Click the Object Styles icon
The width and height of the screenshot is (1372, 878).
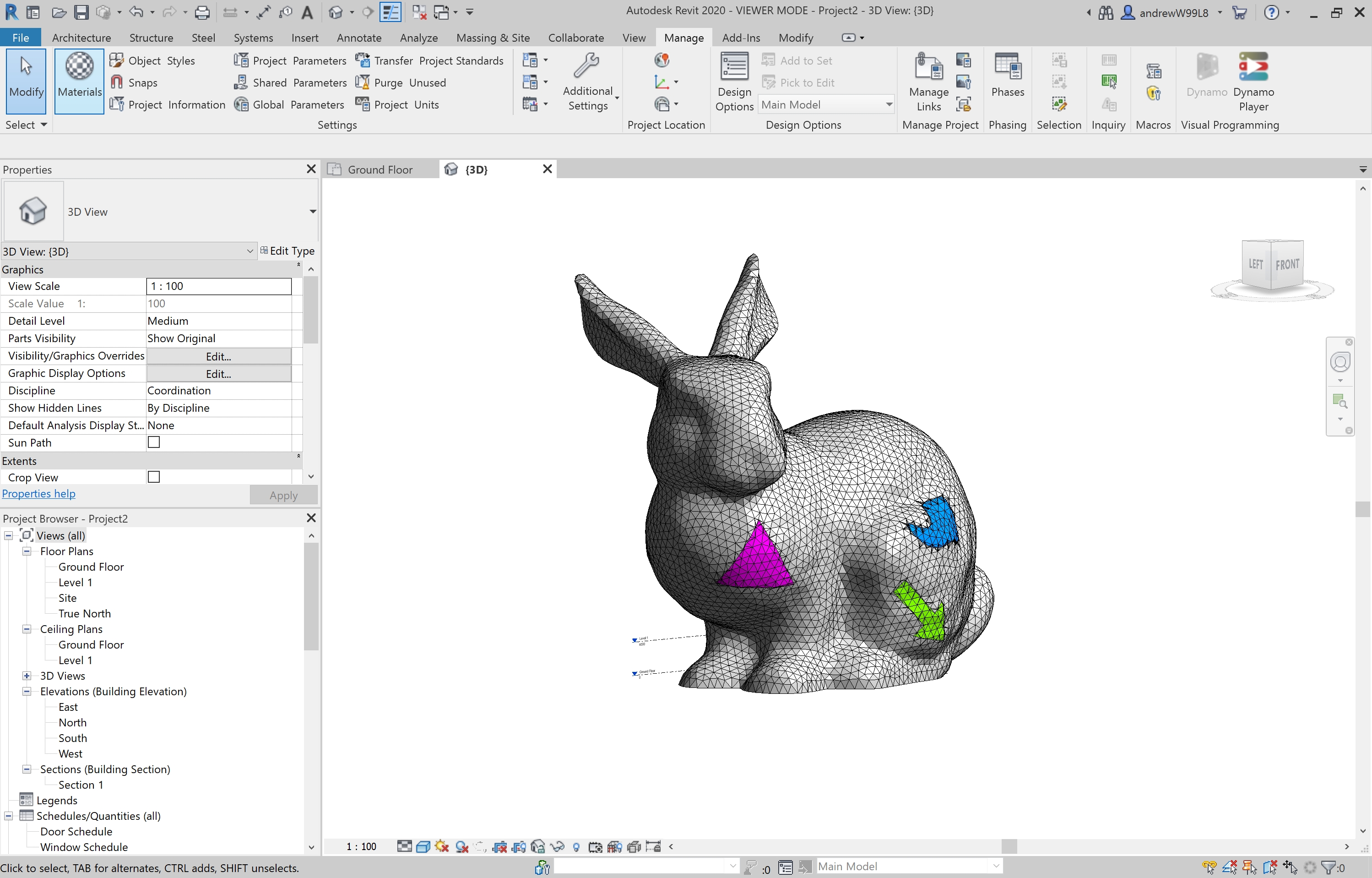pyautogui.click(x=116, y=60)
